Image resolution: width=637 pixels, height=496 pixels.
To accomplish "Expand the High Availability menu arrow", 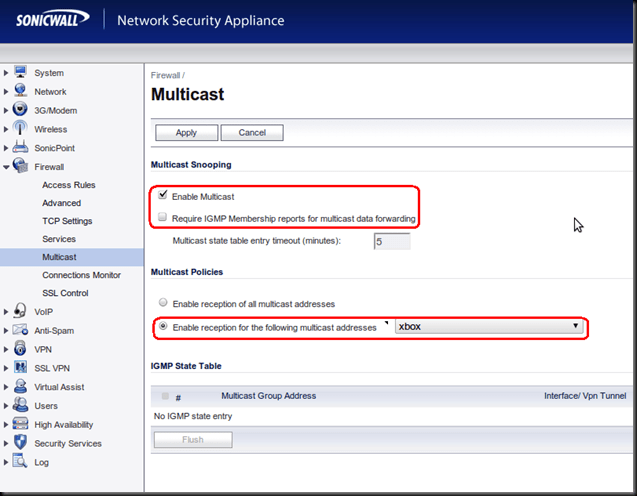I will click(x=6, y=425).
